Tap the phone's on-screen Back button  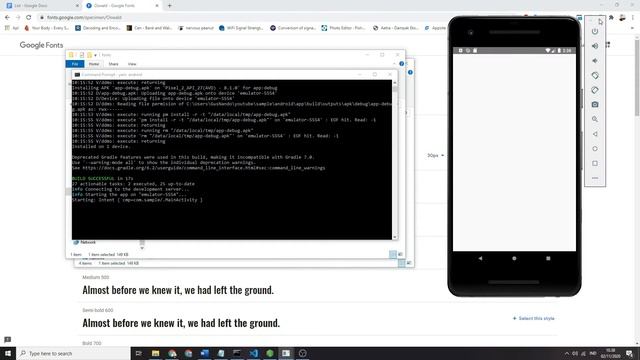[480, 258]
